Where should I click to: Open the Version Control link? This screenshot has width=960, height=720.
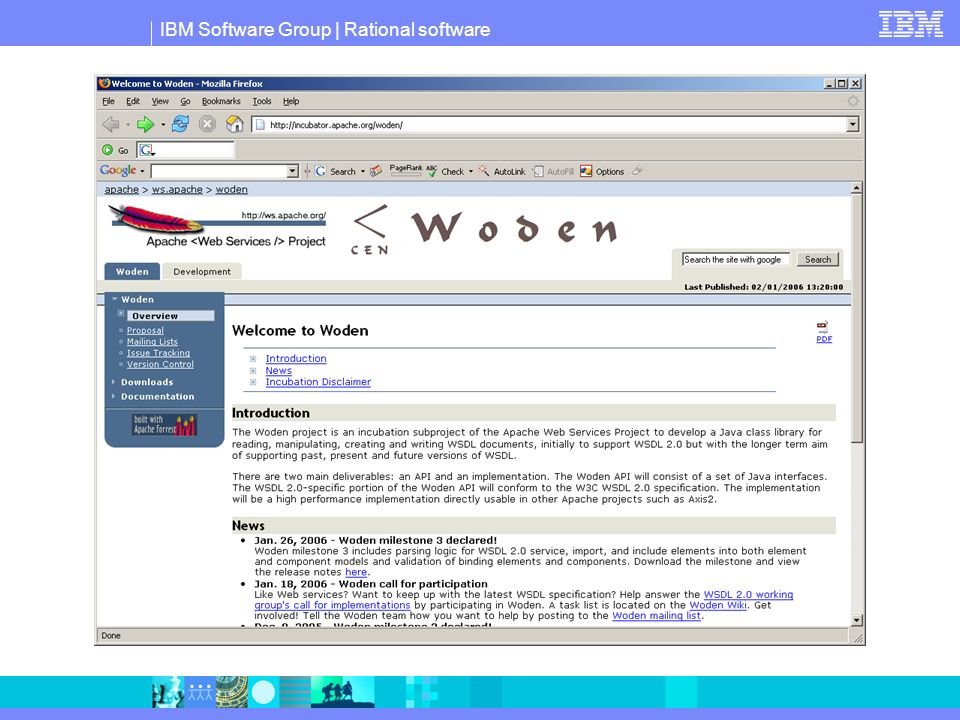tap(160, 364)
